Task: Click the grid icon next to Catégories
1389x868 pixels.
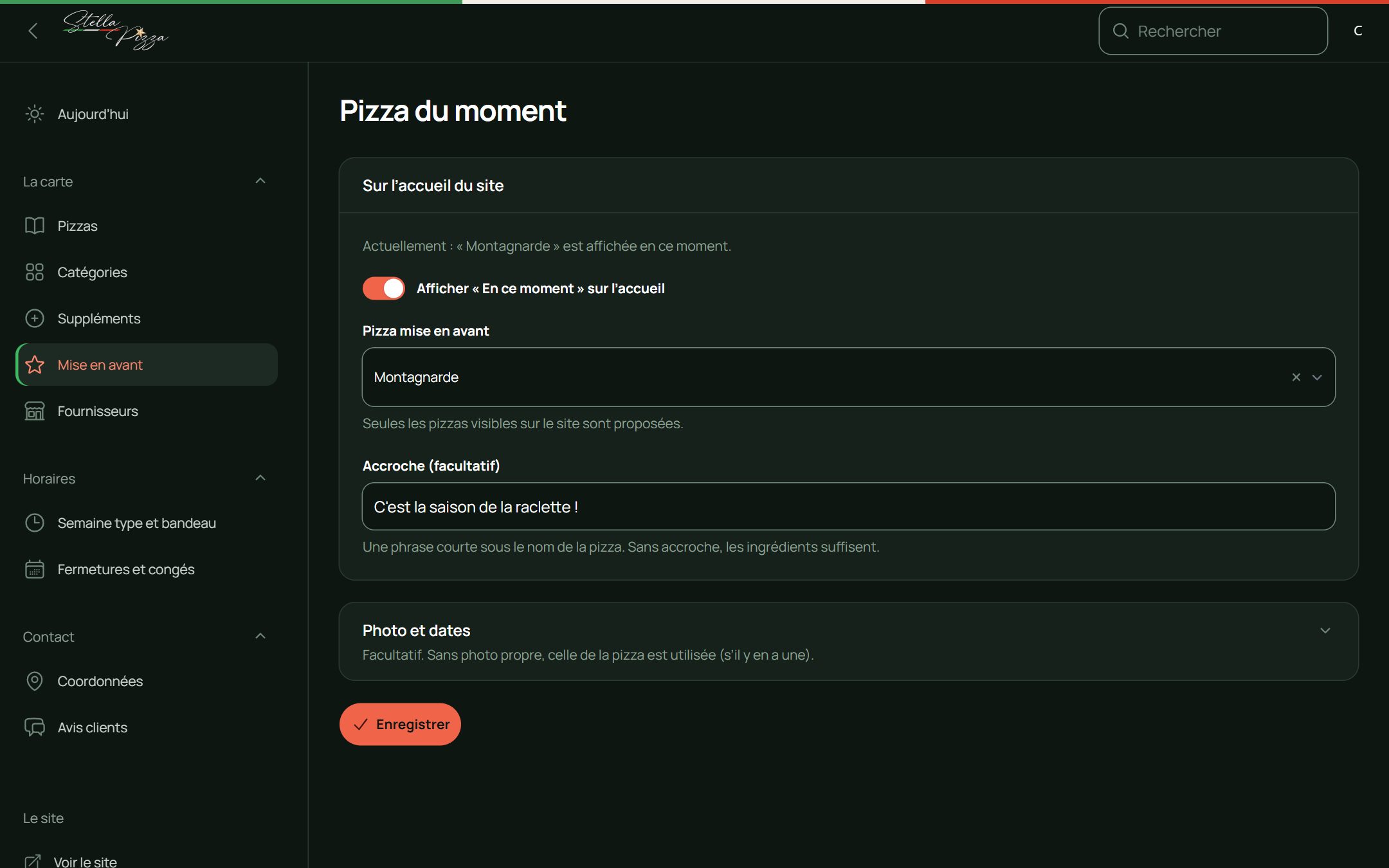Action: (x=35, y=272)
